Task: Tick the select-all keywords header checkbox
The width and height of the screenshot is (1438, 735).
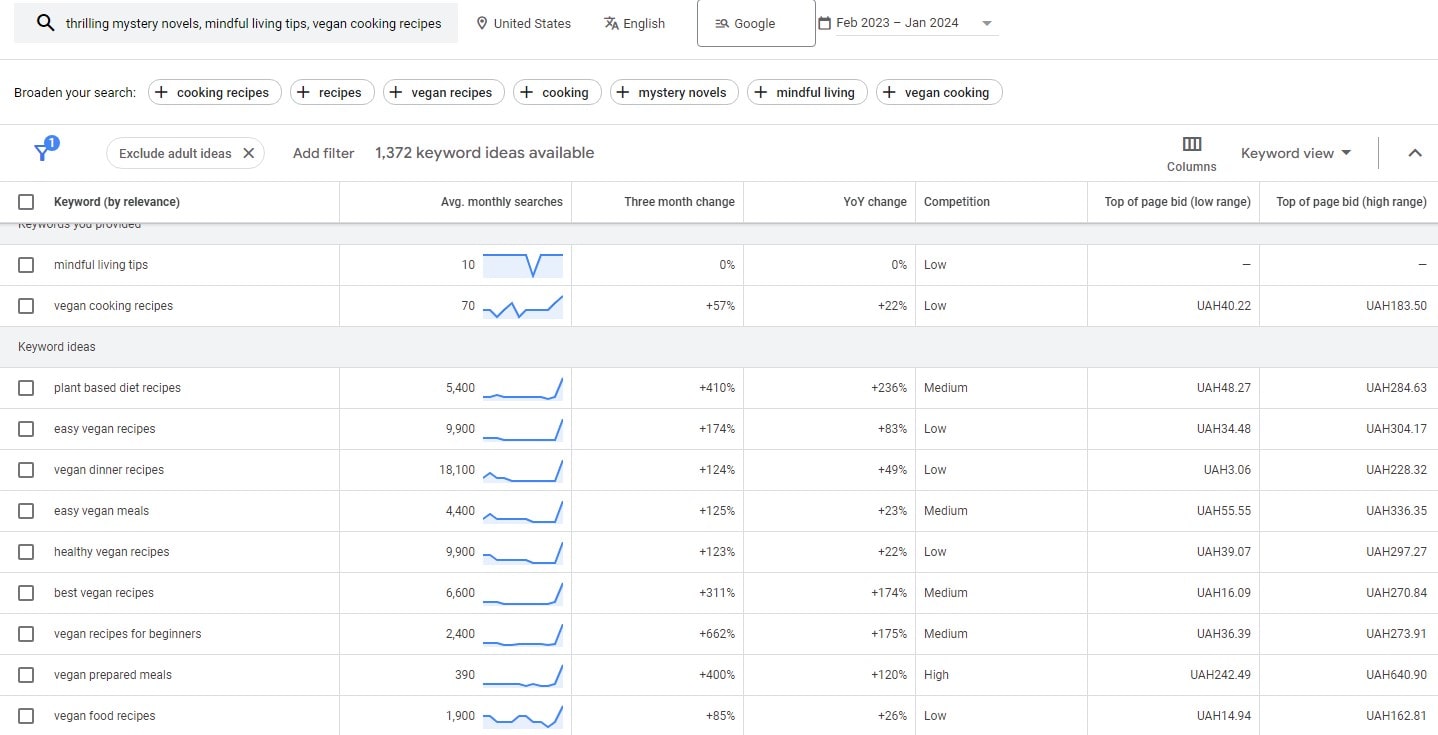Action: 26,202
